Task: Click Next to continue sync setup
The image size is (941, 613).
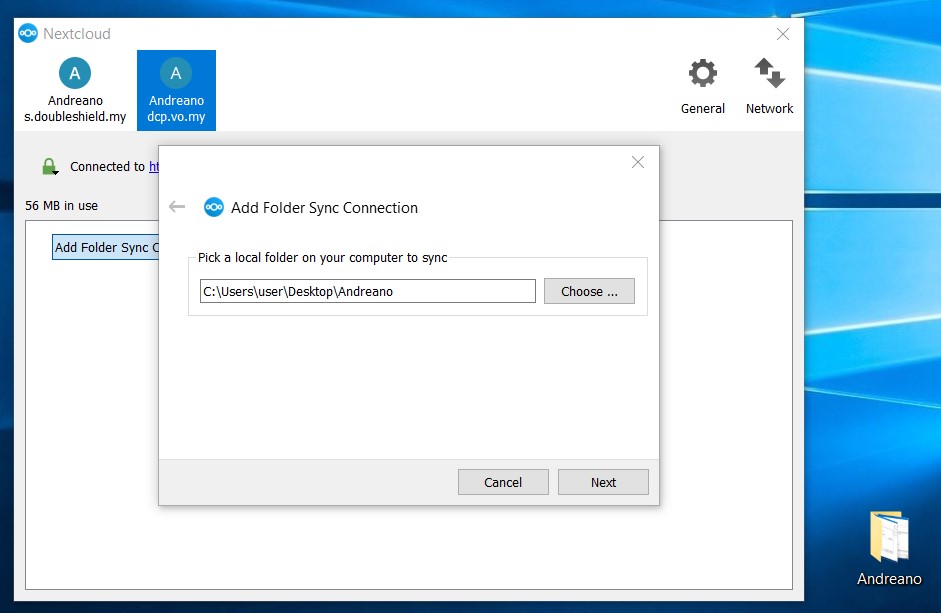Action: point(603,482)
